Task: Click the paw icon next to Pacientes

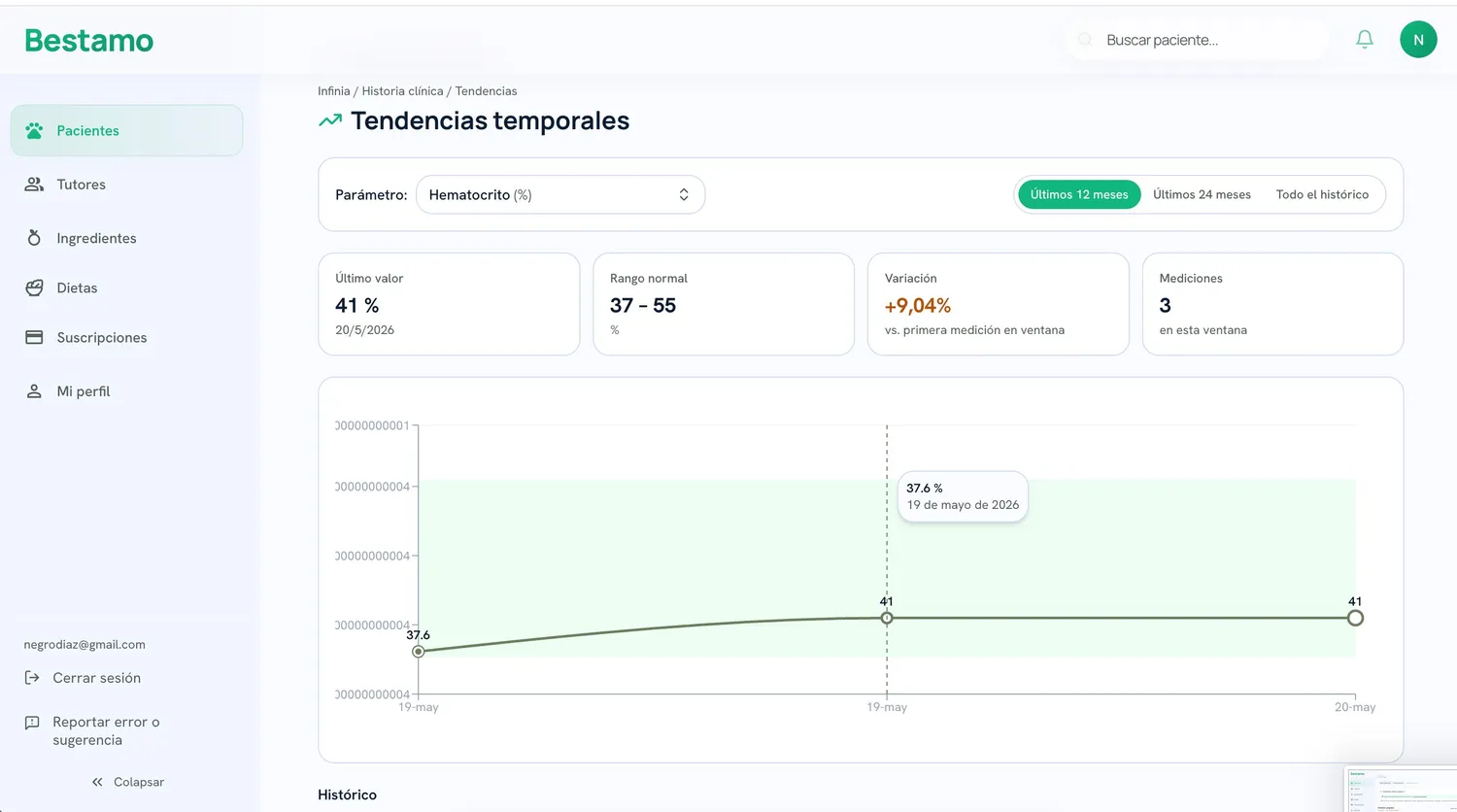Action: coord(34,130)
